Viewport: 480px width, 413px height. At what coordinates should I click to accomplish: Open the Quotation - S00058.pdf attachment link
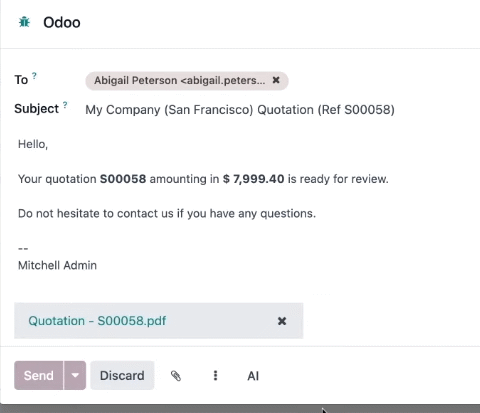(x=97, y=321)
